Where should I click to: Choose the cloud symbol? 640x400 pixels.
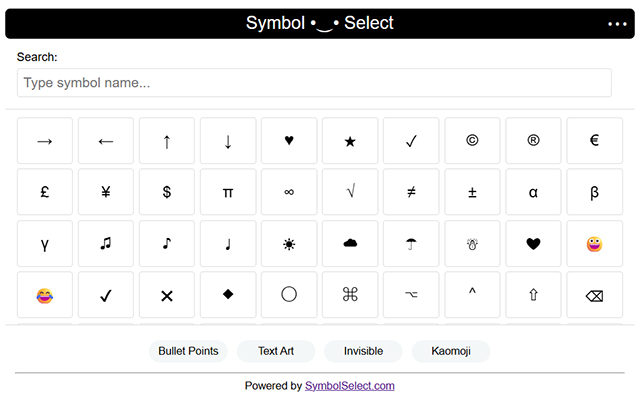pyautogui.click(x=350, y=243)
